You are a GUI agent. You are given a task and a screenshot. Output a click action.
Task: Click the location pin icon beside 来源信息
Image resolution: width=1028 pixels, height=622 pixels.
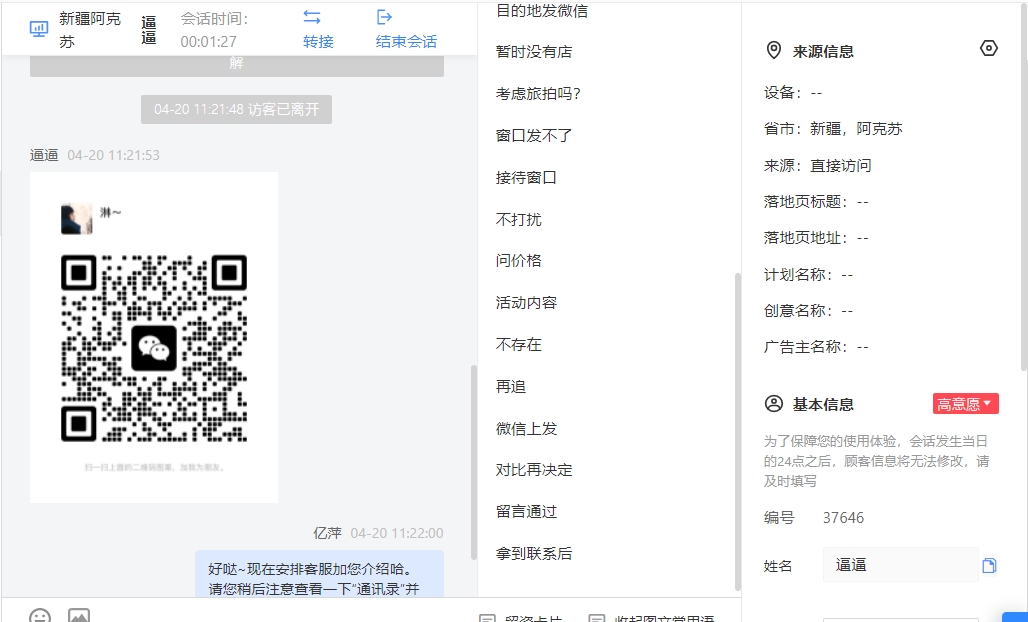tap(774, 50)
